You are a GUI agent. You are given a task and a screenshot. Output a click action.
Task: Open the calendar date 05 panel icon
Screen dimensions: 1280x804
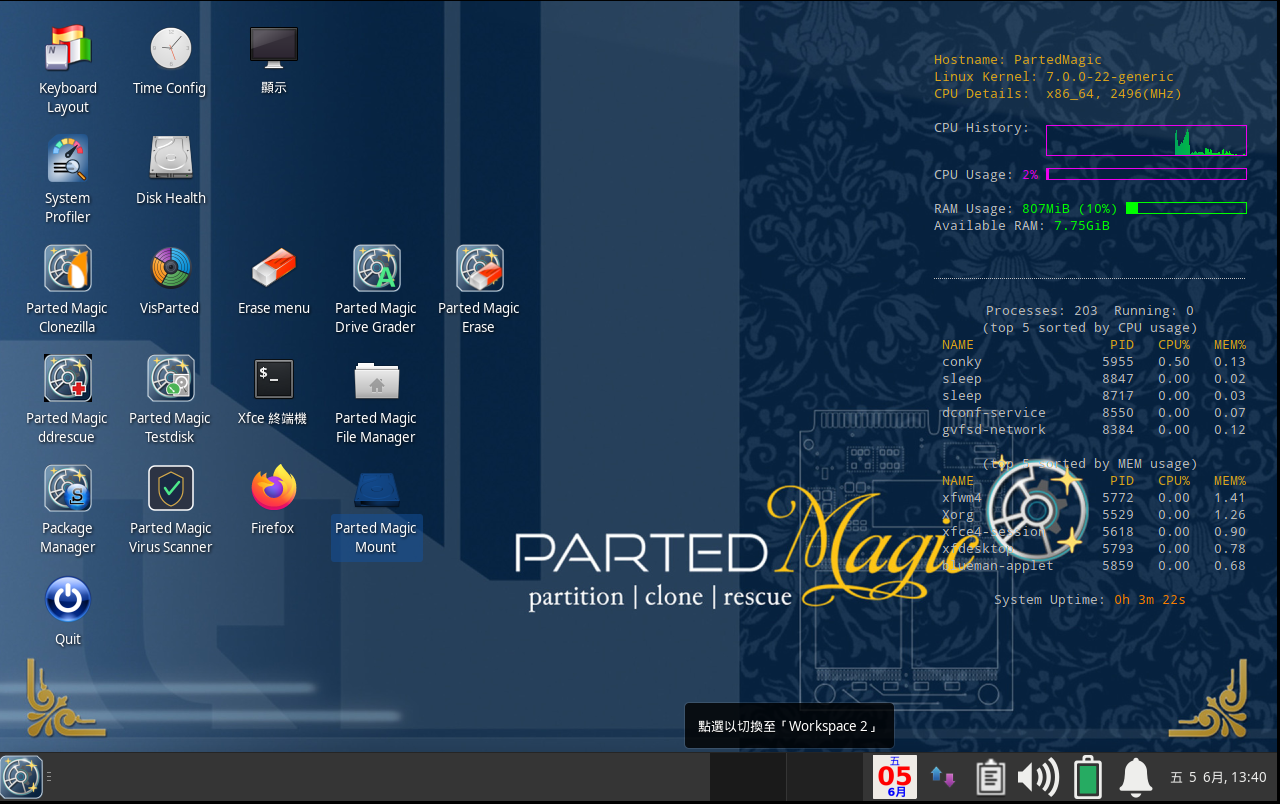(x=895, y=777)
